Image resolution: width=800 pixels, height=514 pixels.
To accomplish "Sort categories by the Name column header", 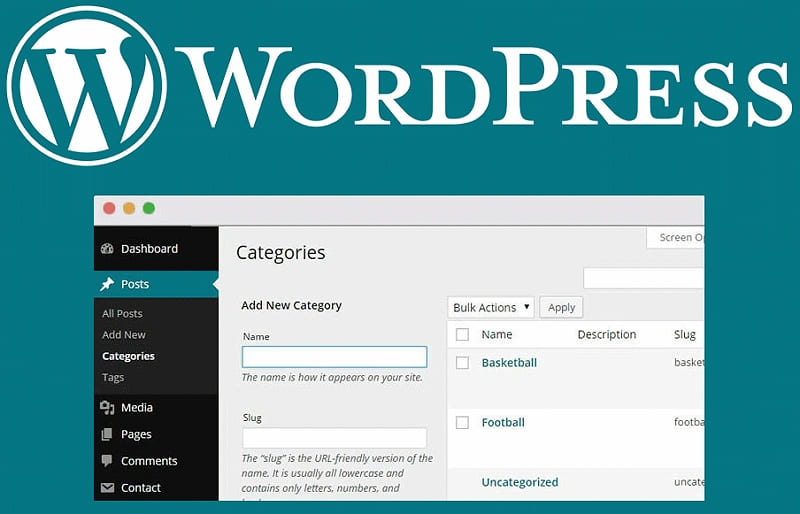I will (496, 334).
